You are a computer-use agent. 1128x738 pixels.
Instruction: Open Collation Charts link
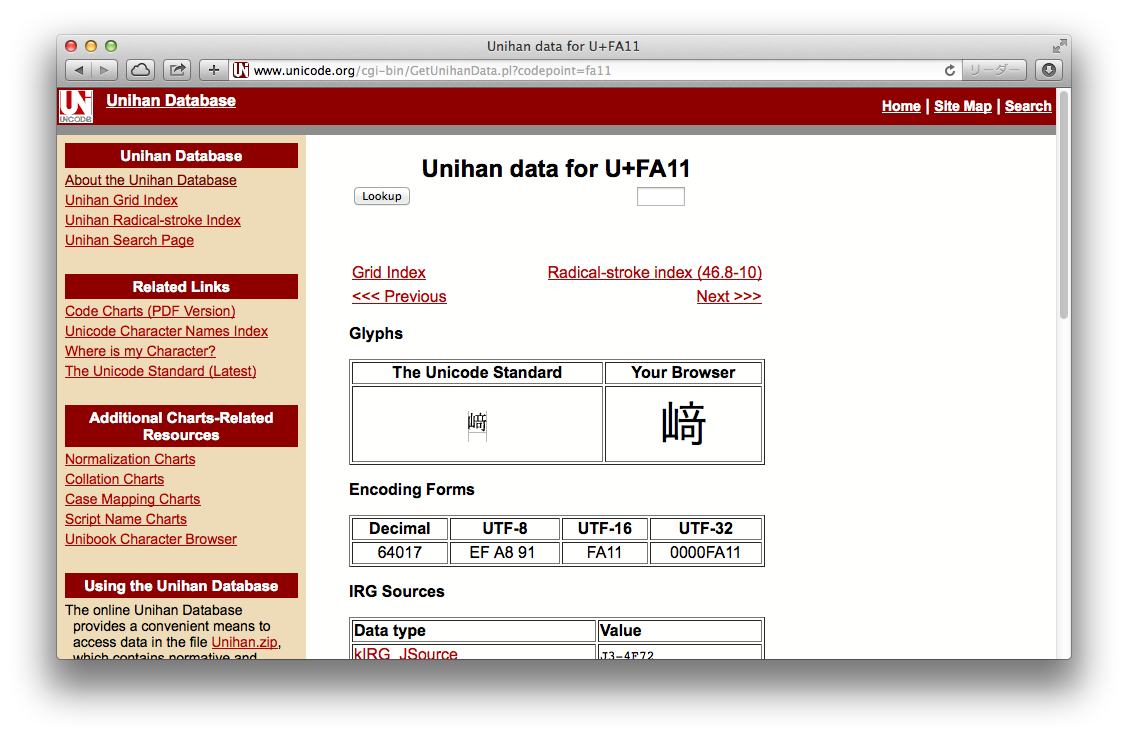114,479
